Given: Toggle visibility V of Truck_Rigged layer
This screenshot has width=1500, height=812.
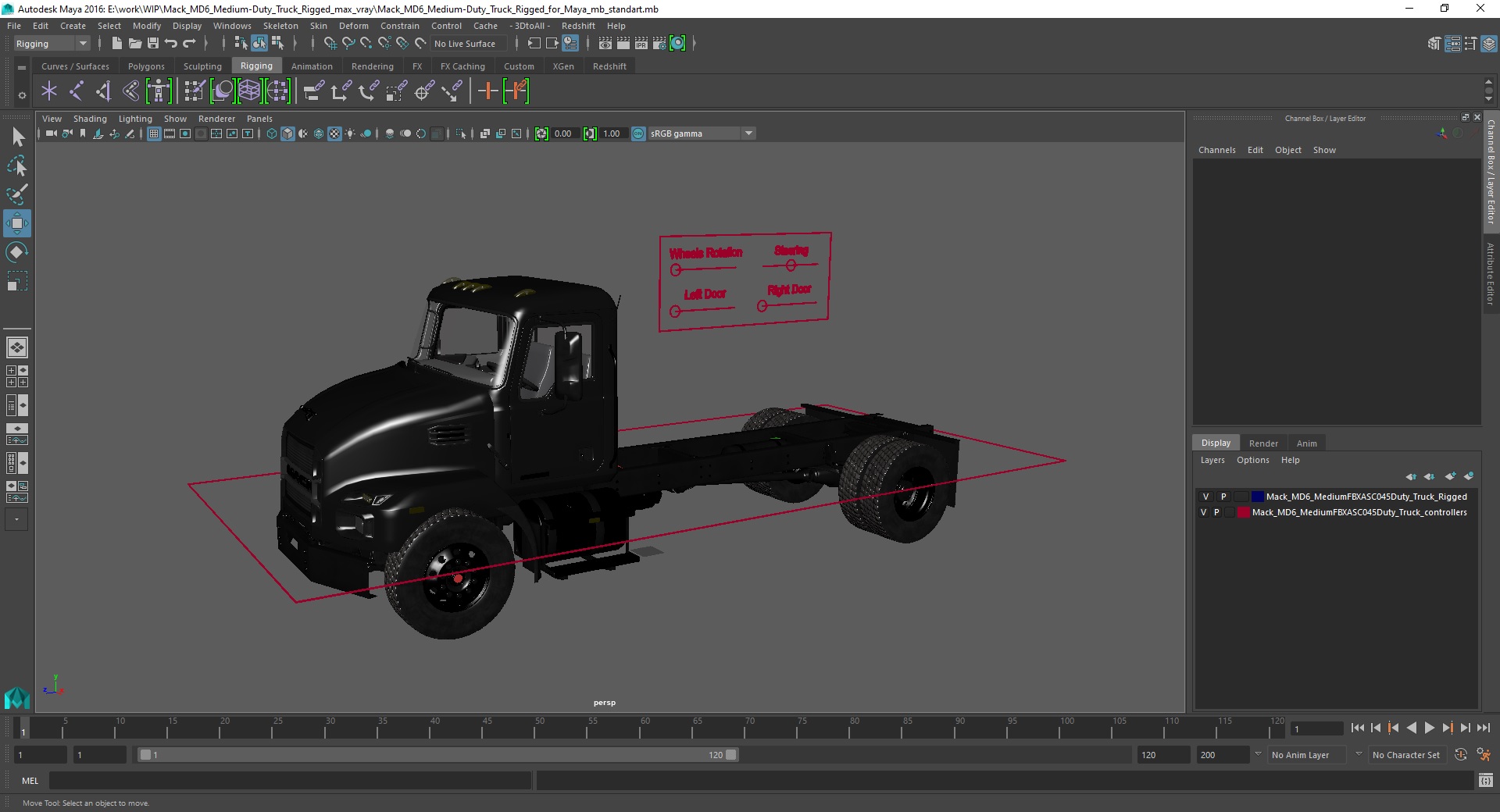Looking at the screenshot, I should tap(1205, 497).
